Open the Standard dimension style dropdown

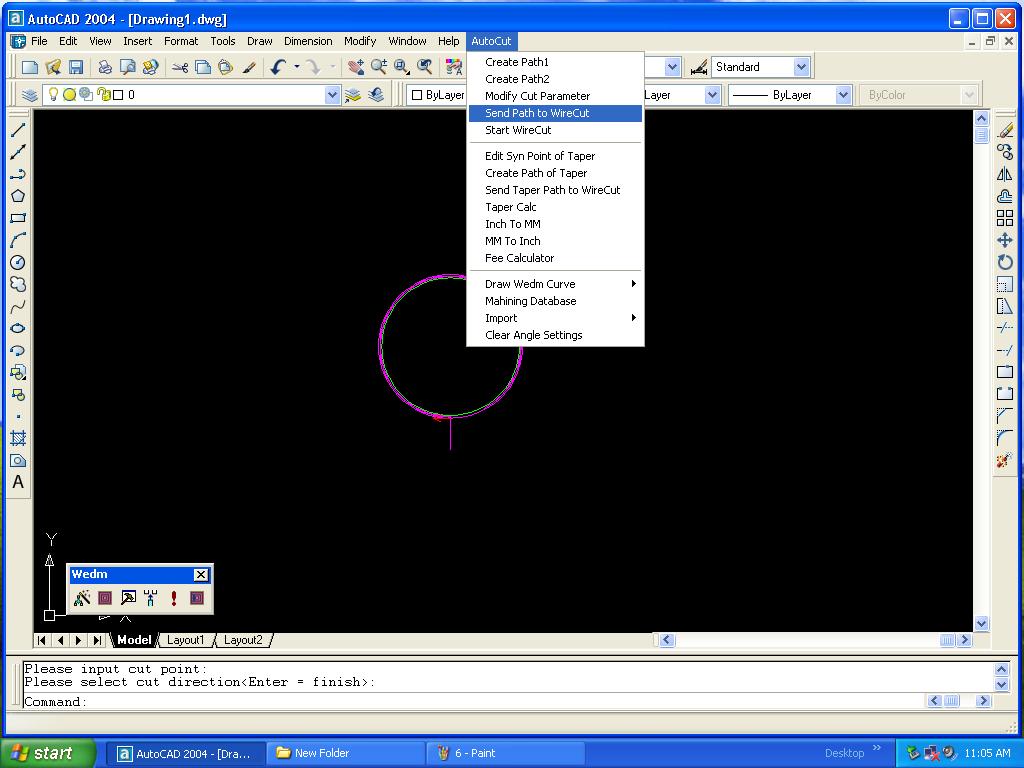coord(801,67)
